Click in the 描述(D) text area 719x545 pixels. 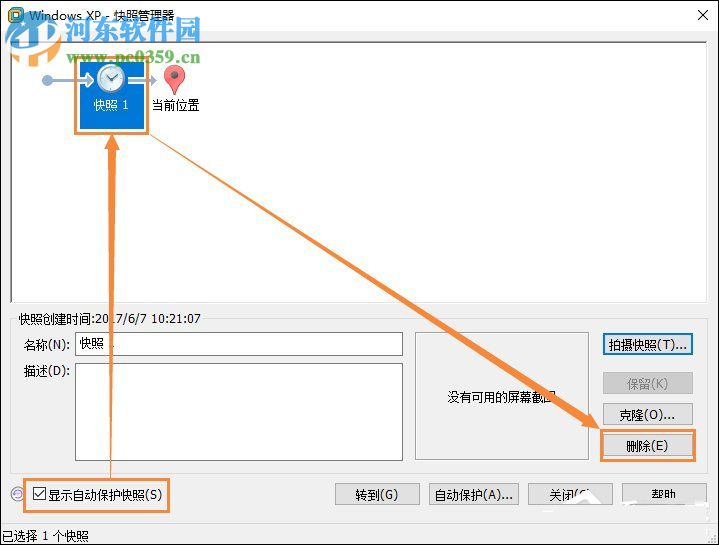click(x=239, y=412)
